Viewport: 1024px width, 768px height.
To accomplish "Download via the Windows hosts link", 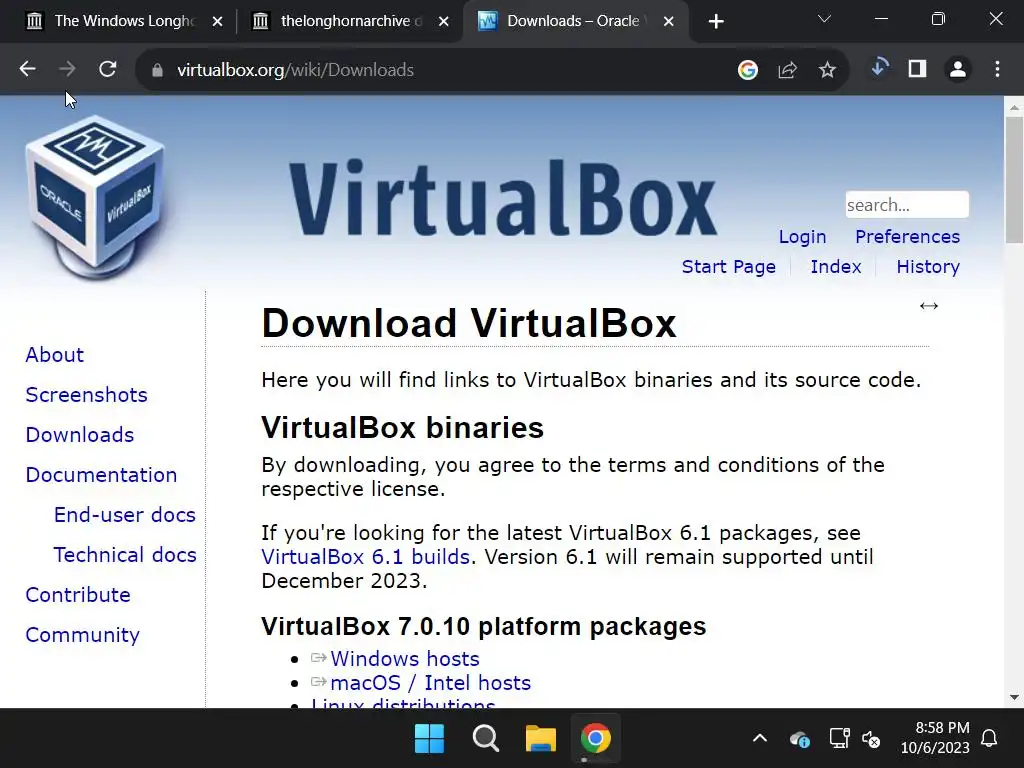I will 405,658.
